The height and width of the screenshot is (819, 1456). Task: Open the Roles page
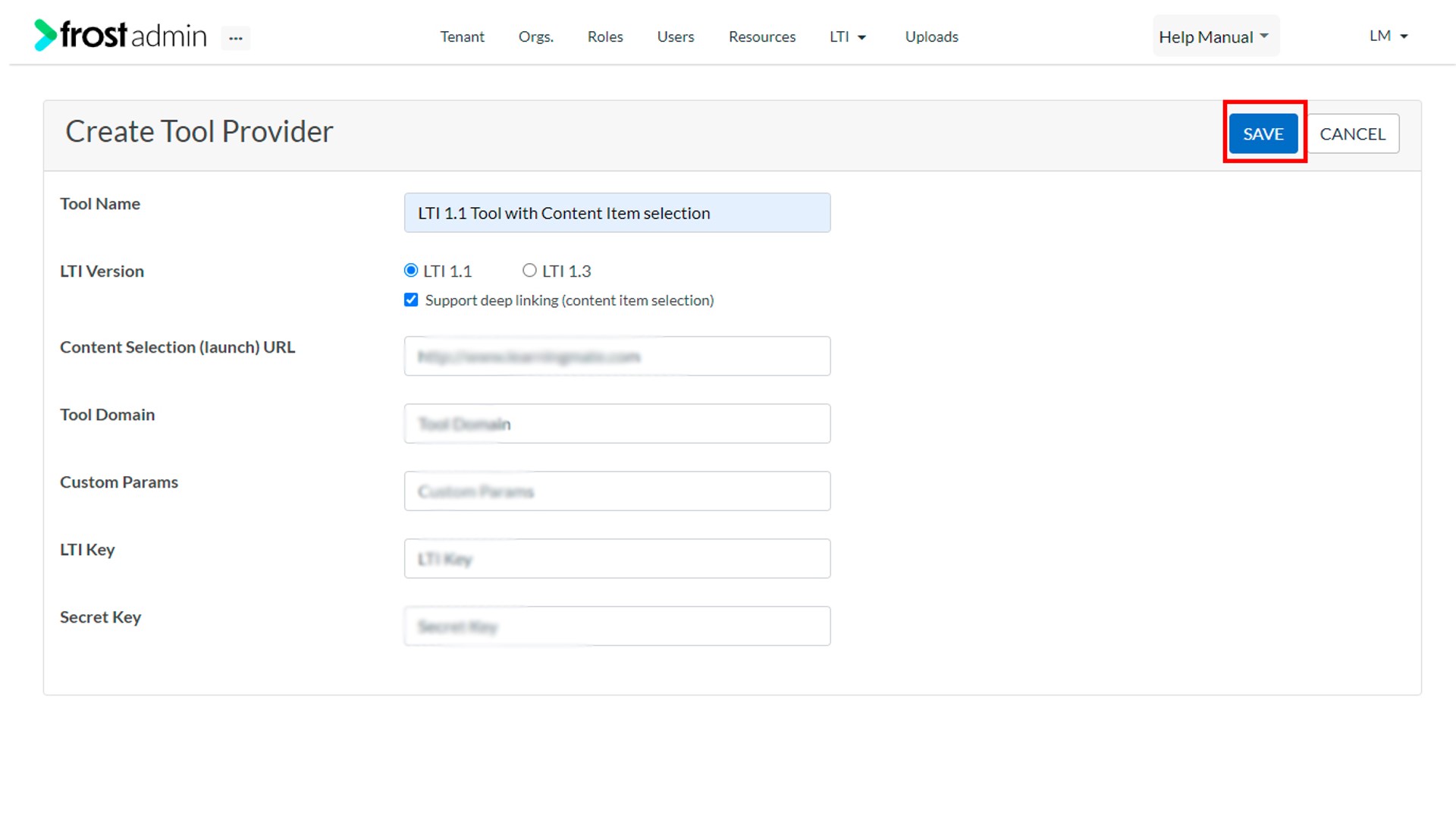tap(605, 36)
